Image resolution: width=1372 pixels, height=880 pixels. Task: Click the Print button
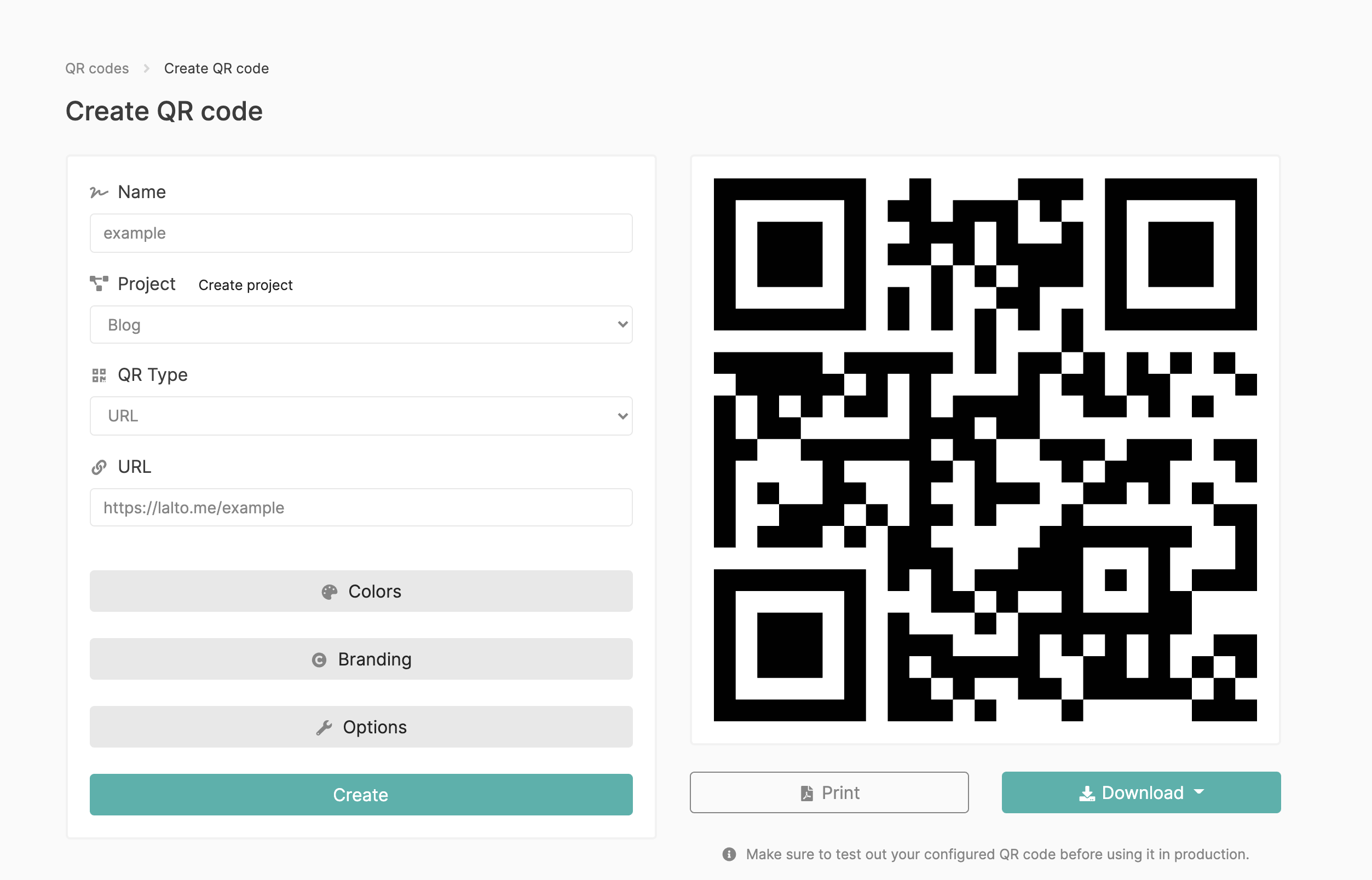click(829, 792)
